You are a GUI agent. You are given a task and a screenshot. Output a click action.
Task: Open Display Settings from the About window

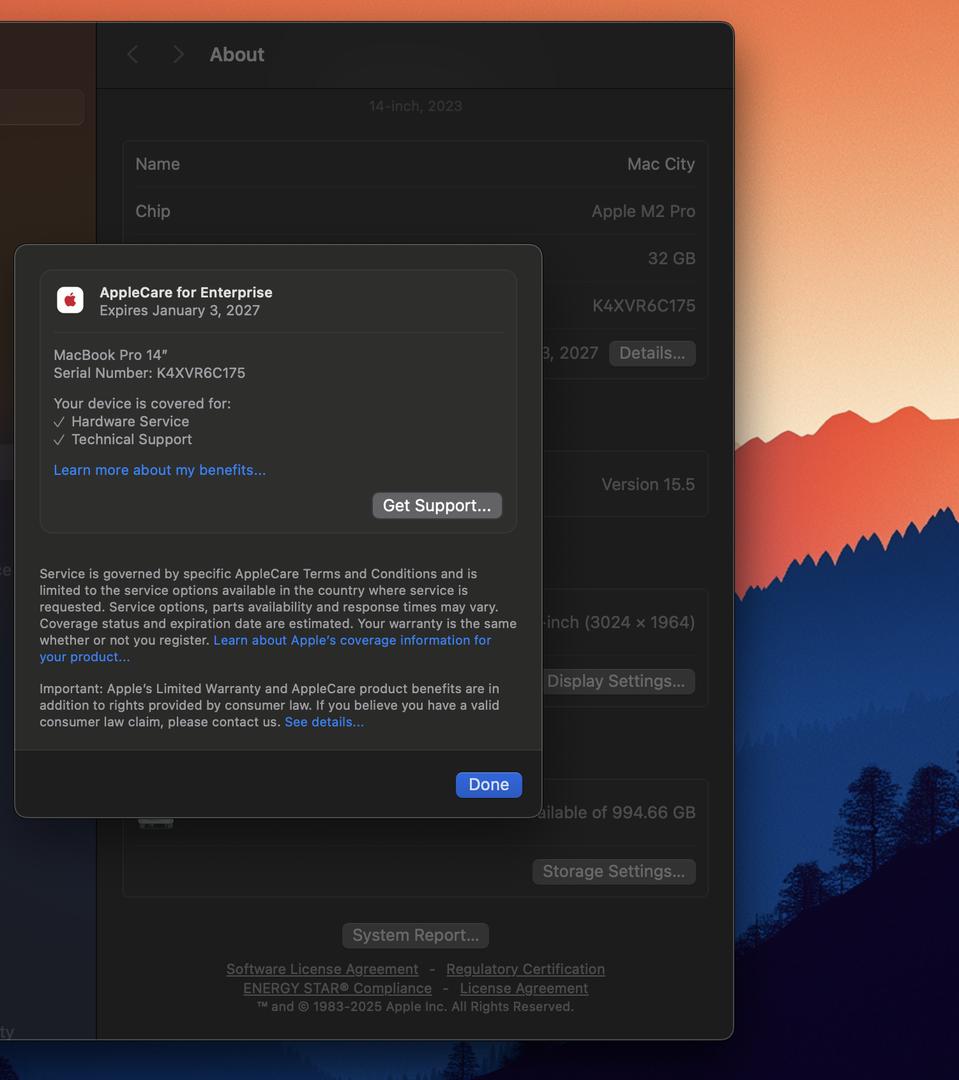coord(616,681)
